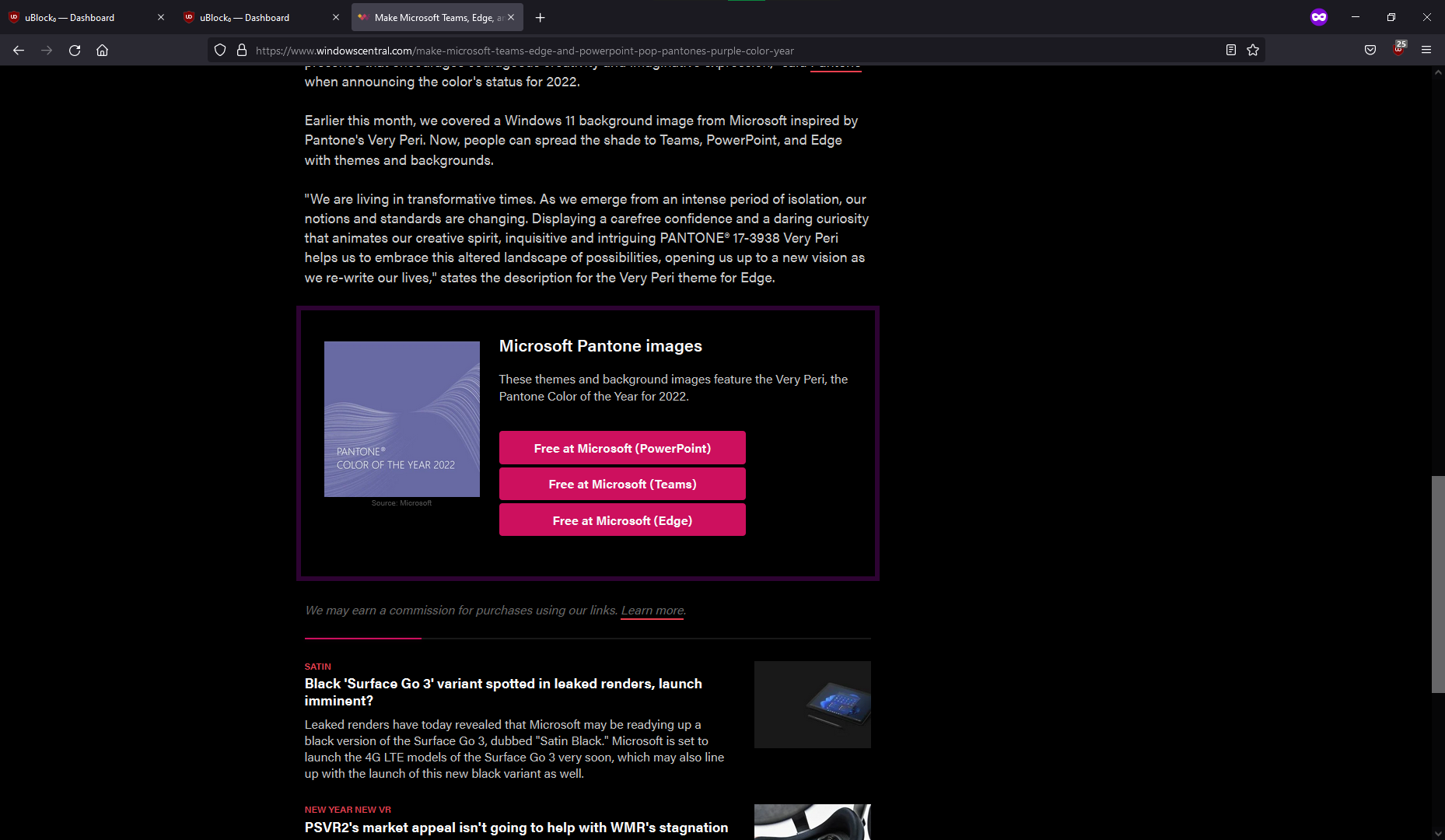Open the uBlock Origin extension popup

(x=1398, y=49)
